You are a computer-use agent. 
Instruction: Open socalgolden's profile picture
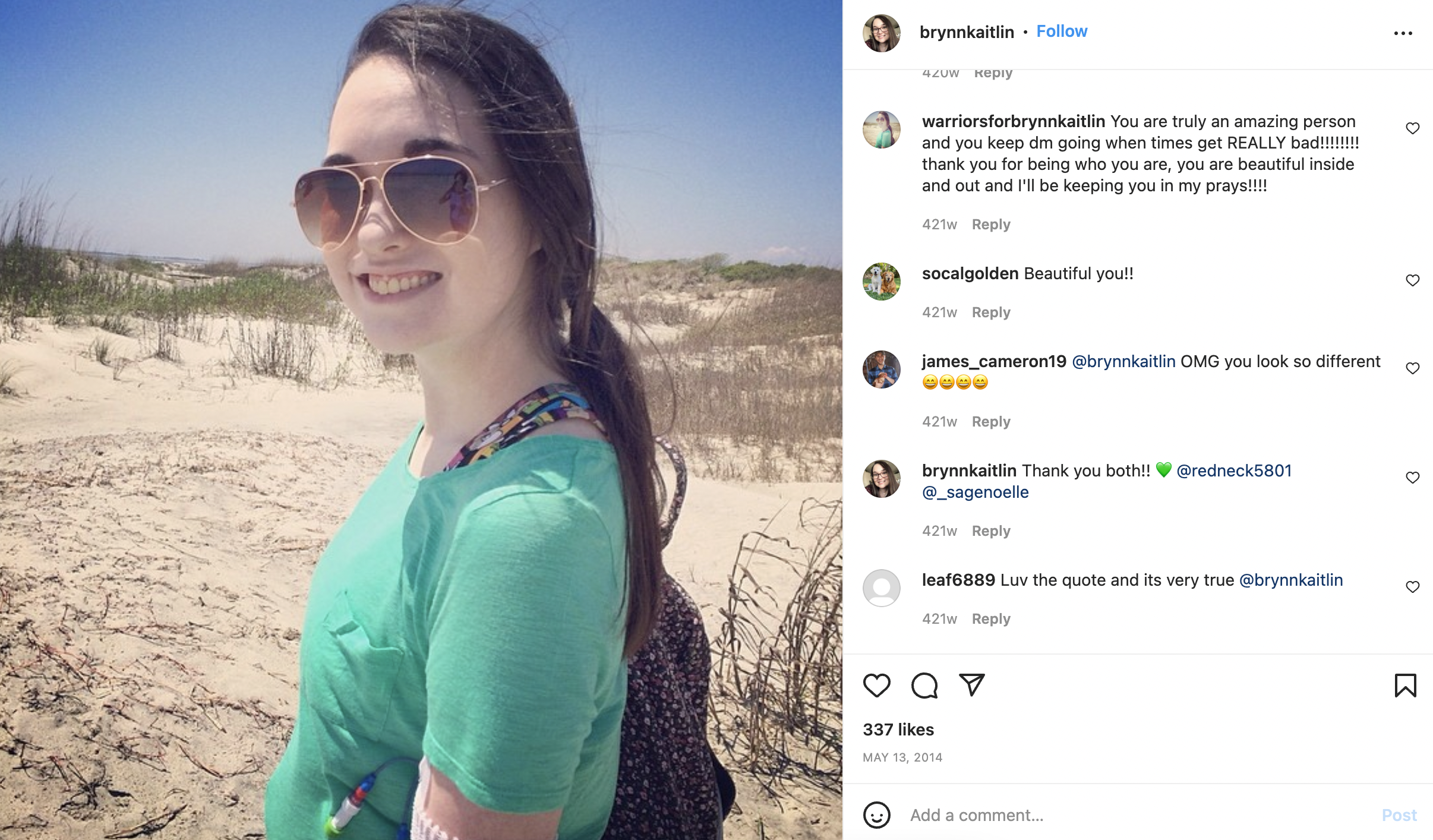click(x=881, y=281)
